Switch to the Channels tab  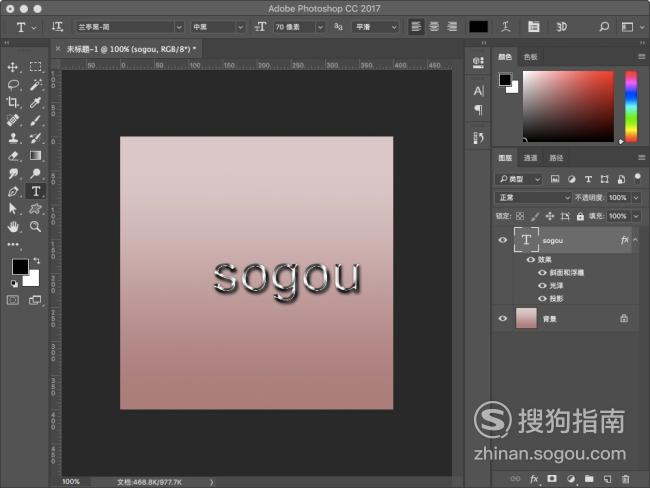(x=530, y=158)
